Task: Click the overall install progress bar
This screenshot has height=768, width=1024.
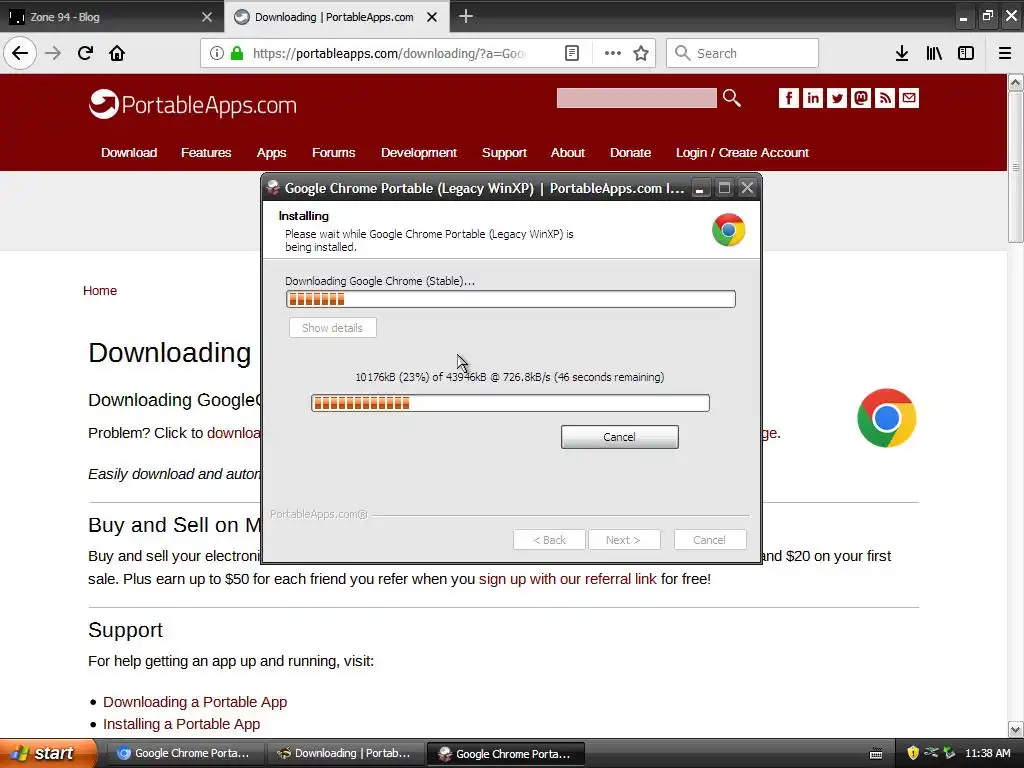Action: point(511,299)
